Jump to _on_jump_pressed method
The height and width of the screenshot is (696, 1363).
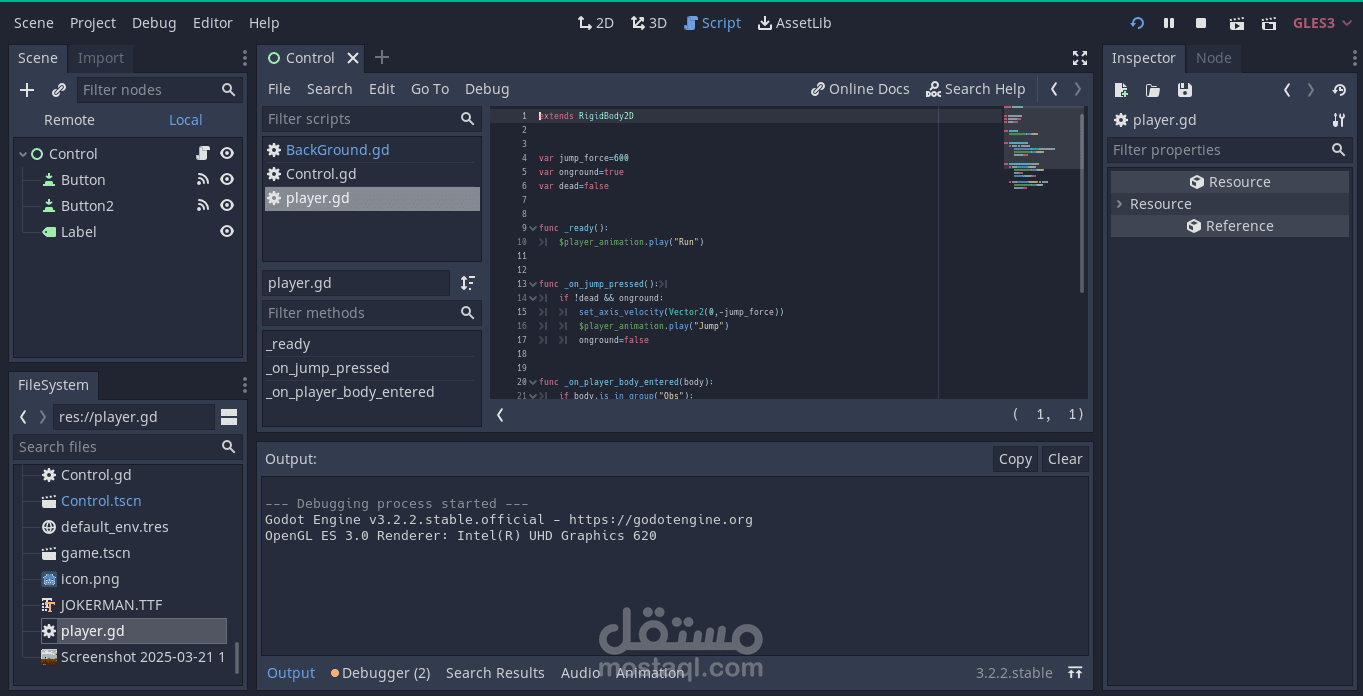pyautogui.click(x=372, y=368)
